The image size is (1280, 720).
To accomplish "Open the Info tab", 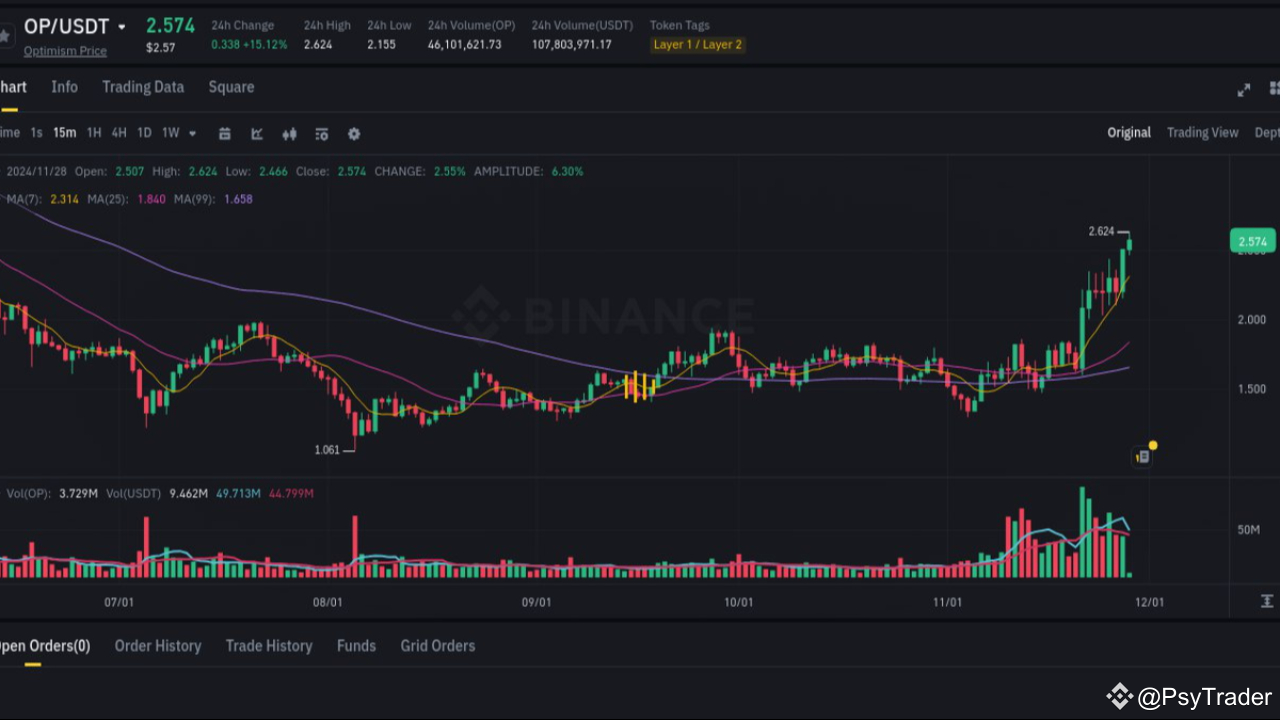I will [x=64, y=87].
